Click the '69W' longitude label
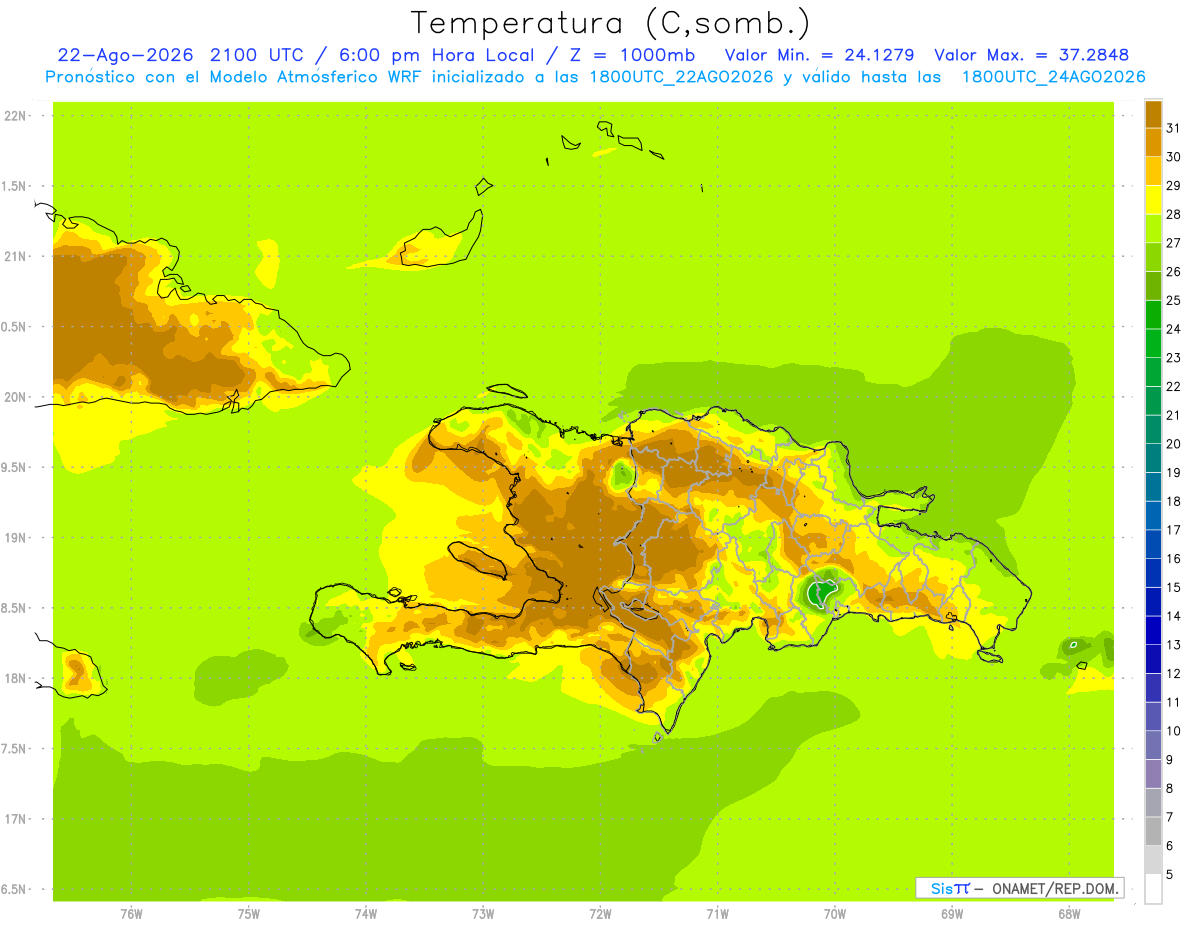 pos(952,914)
